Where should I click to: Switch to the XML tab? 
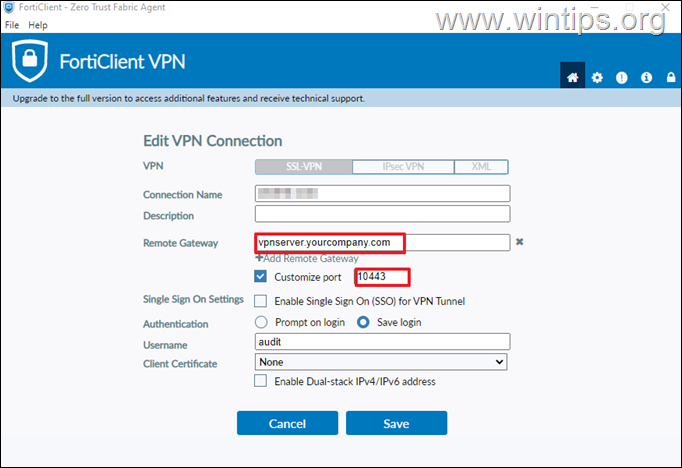[x=481, y=167]
